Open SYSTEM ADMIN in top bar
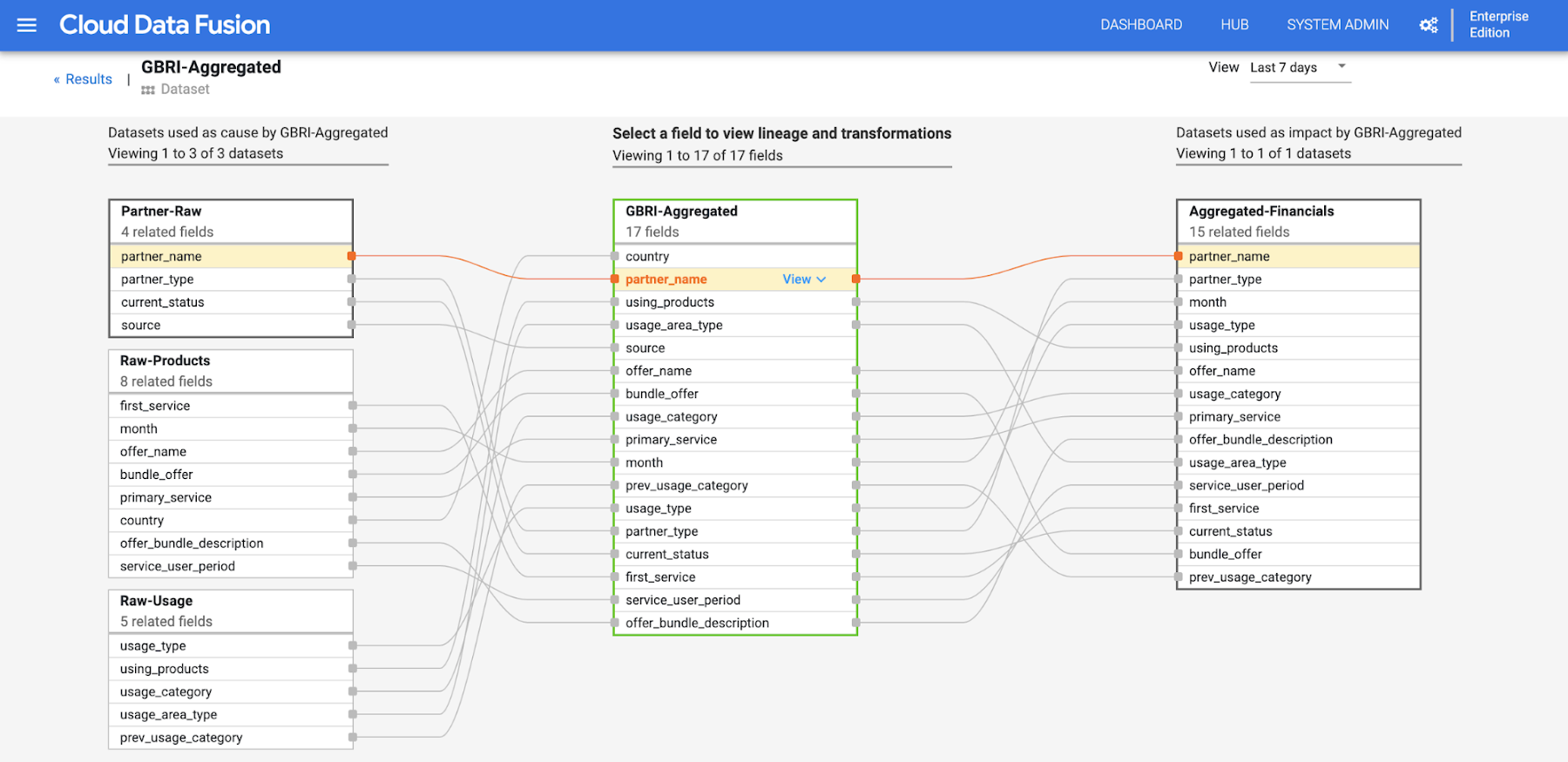Screen dimensions: 1568x762 (1337, 25)
